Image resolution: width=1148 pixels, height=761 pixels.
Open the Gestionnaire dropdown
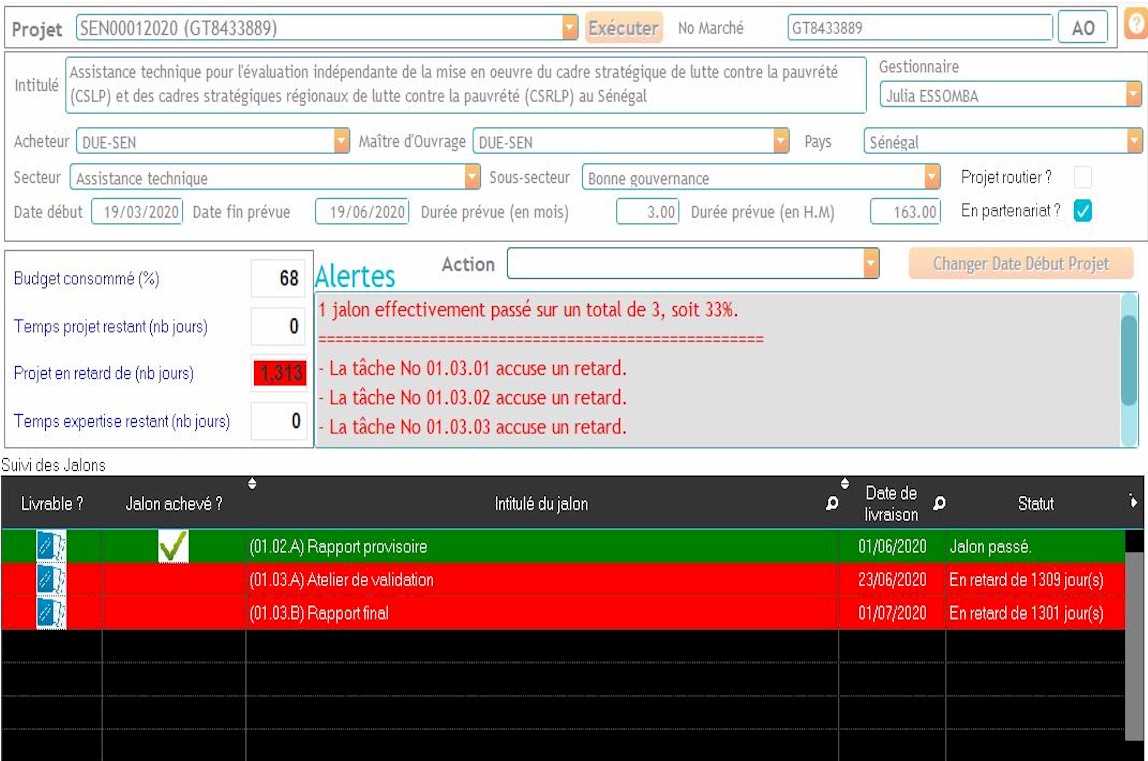[x=1133, y=96]
